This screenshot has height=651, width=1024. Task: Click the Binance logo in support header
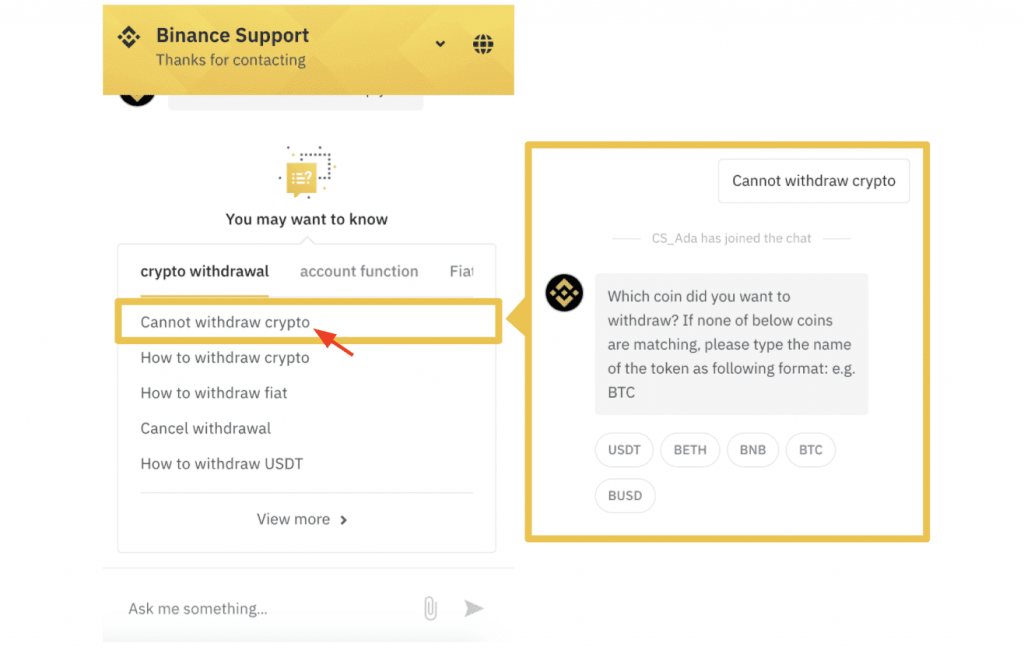pyautogui.click(x=129, y=37)
